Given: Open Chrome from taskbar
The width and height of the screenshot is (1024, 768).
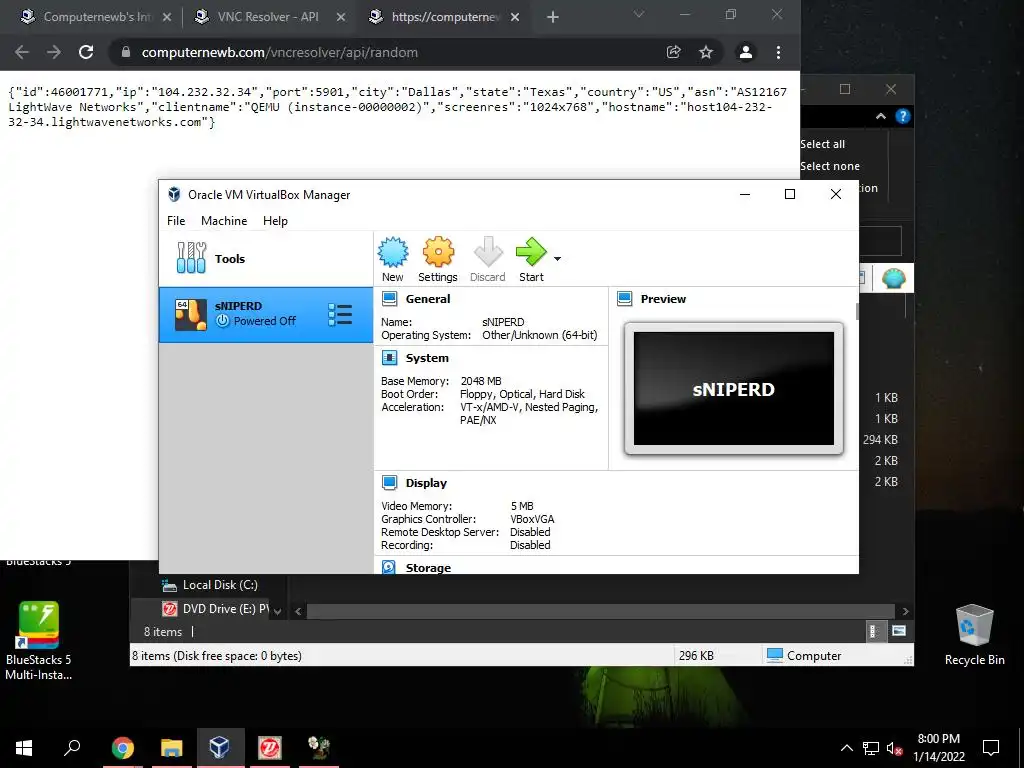Looking at the screenshot, I should pos(122,747).
